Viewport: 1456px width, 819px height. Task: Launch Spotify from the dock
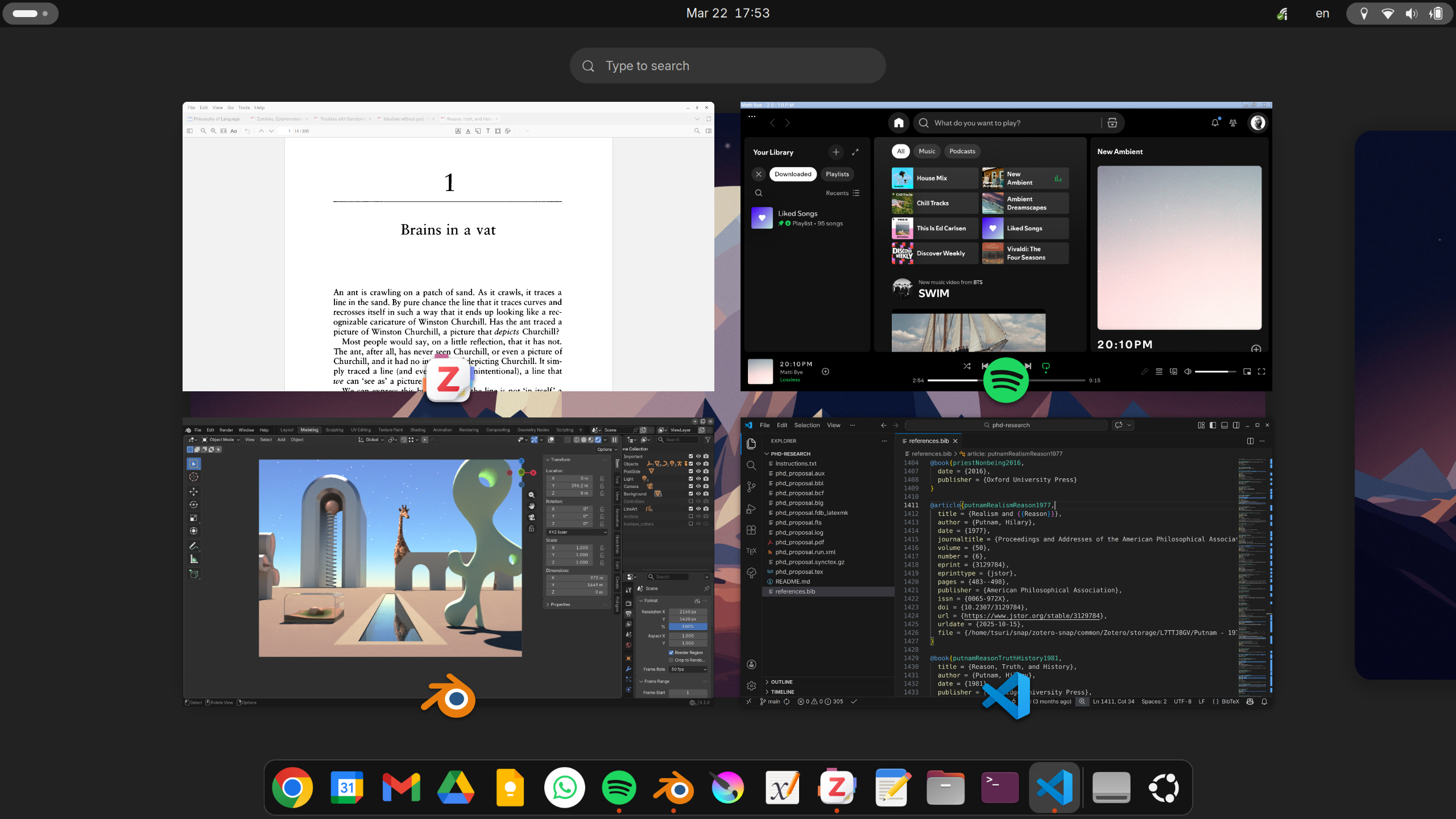pos(619,787)
